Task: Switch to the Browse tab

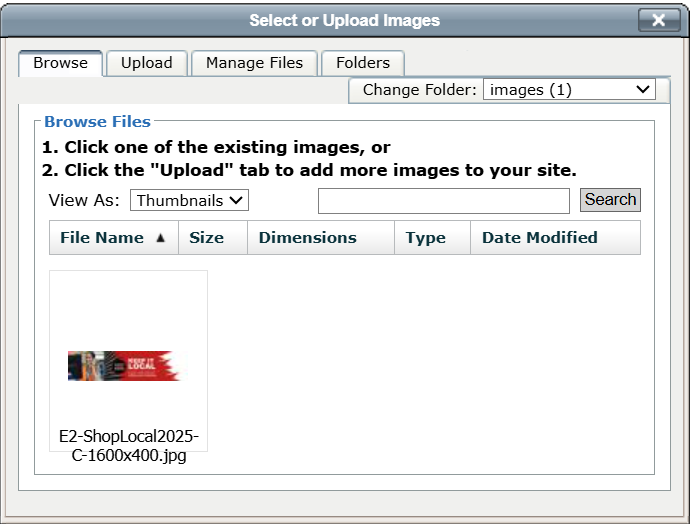Action: [60, 63]
